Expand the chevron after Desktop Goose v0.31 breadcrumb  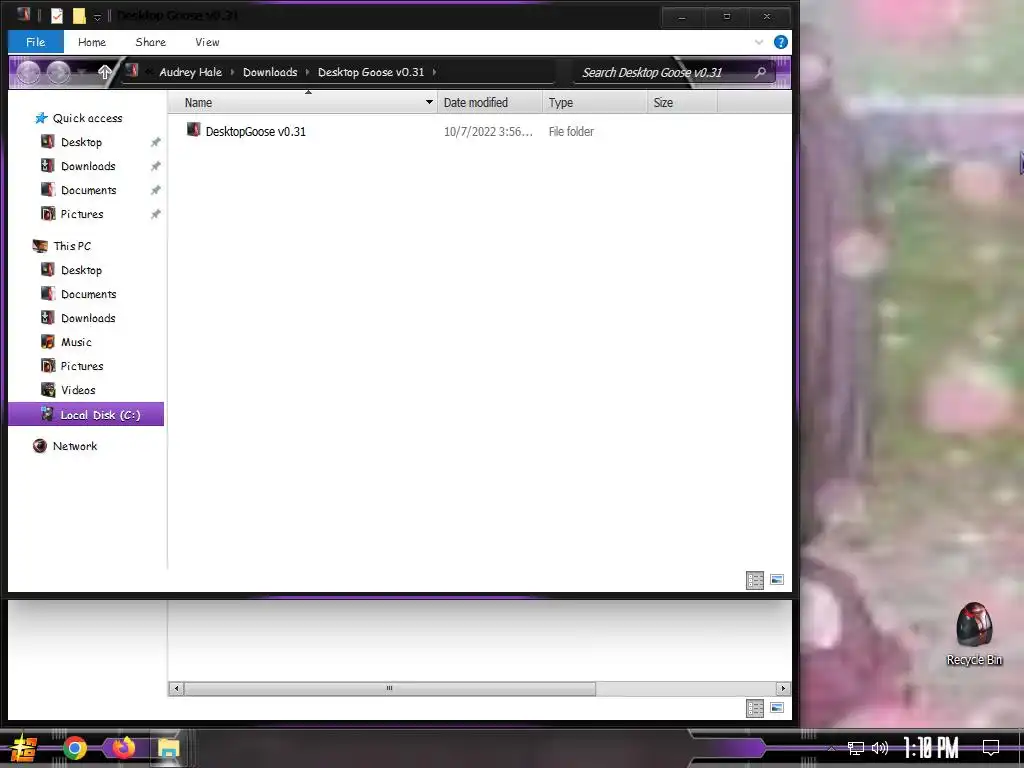pos(434,72)
